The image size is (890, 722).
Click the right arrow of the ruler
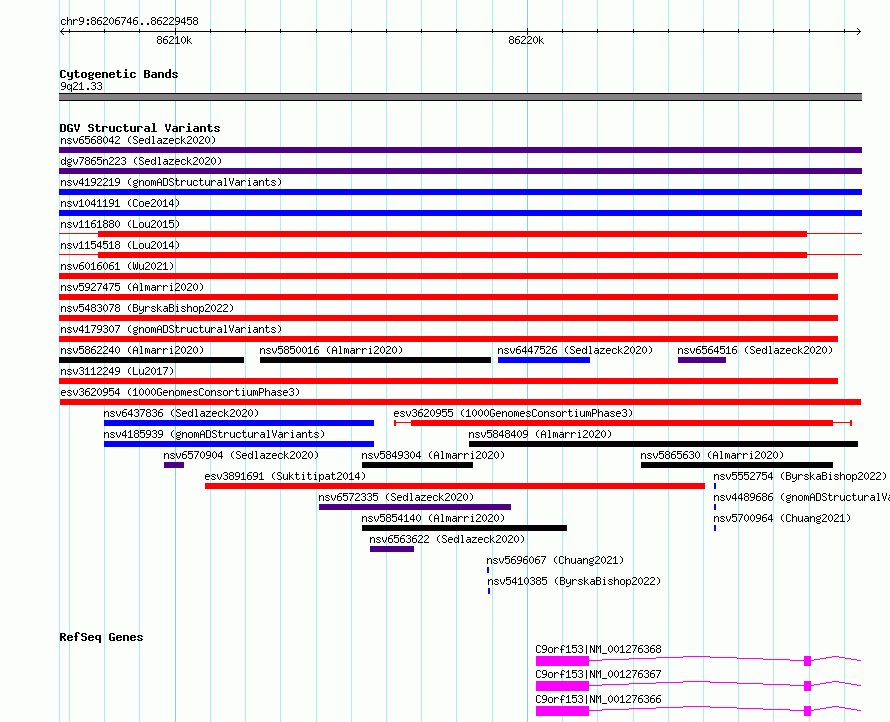tap(858, 32)
